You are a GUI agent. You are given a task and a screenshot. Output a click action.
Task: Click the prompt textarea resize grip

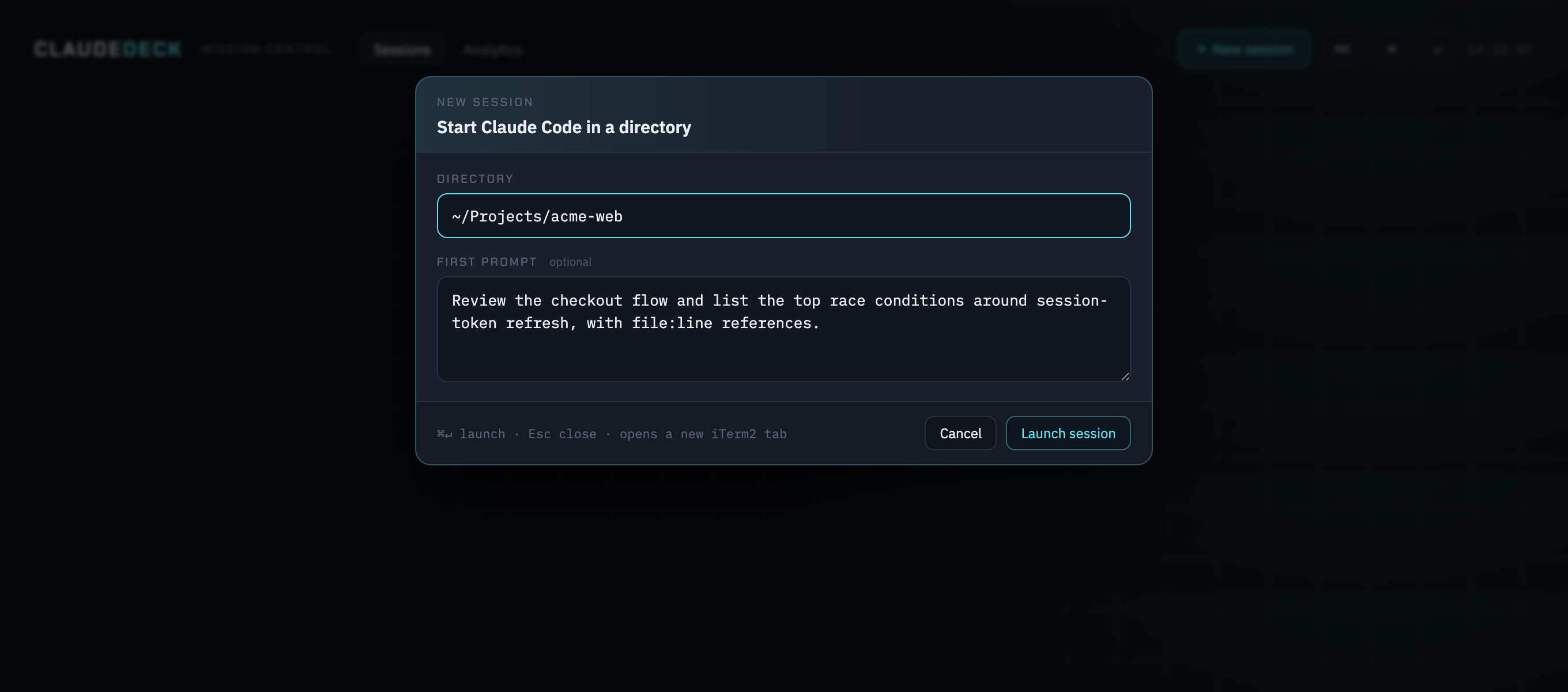click(x=1125, y=377)
